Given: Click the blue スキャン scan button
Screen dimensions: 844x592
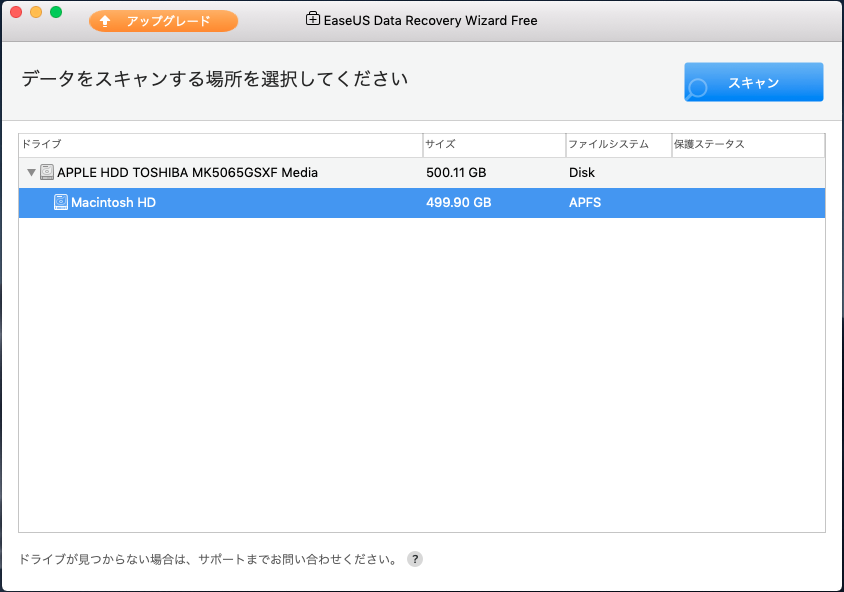Looking at the screenshot, I should click(x=754, y=82).
